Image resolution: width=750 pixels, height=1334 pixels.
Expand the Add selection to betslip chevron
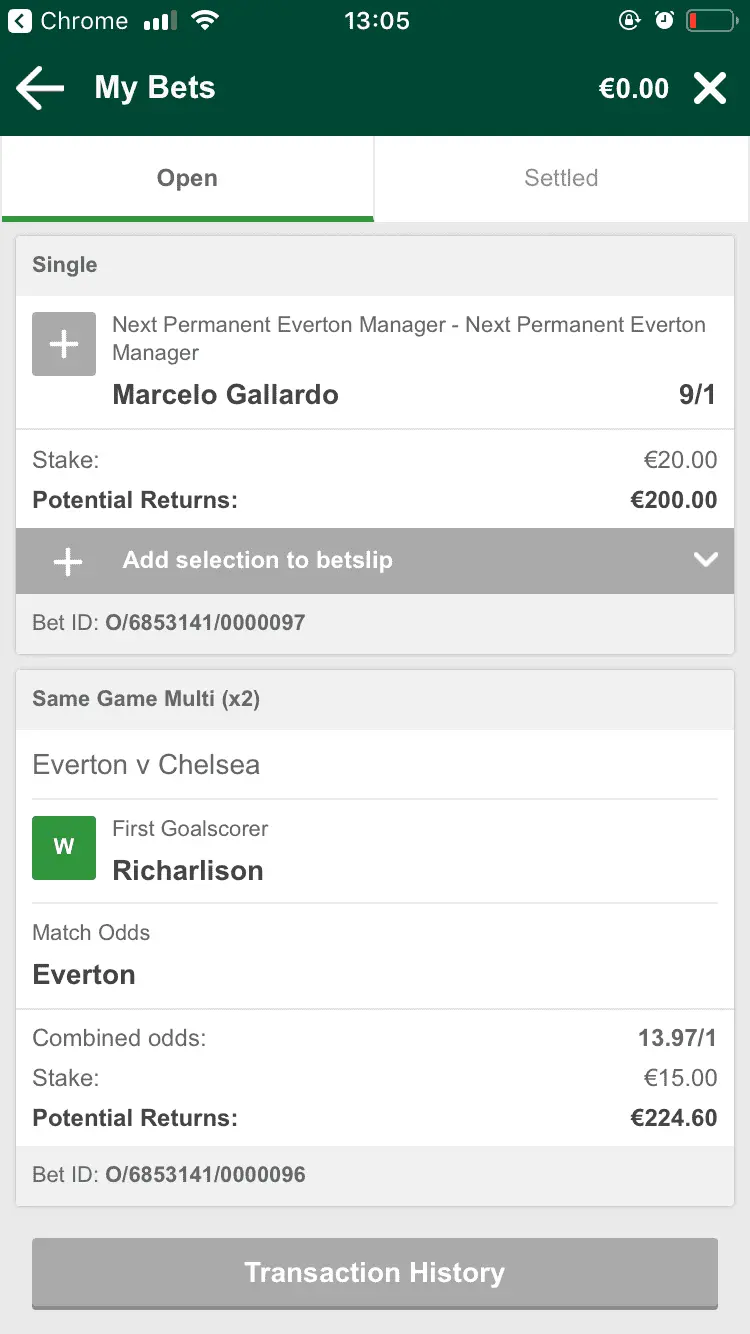(705, 560)
